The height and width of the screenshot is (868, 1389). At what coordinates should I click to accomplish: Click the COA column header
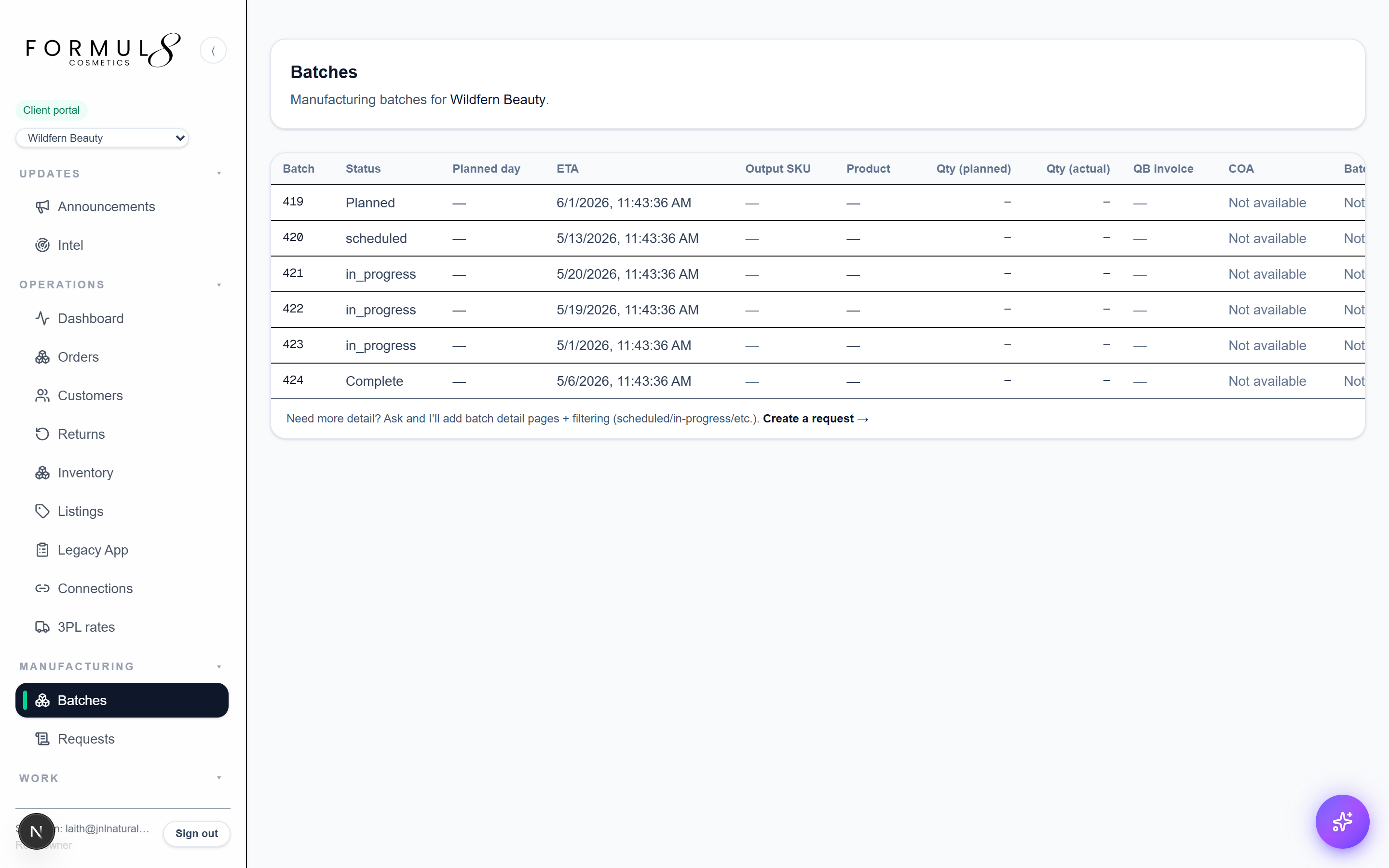[1241, 169]
